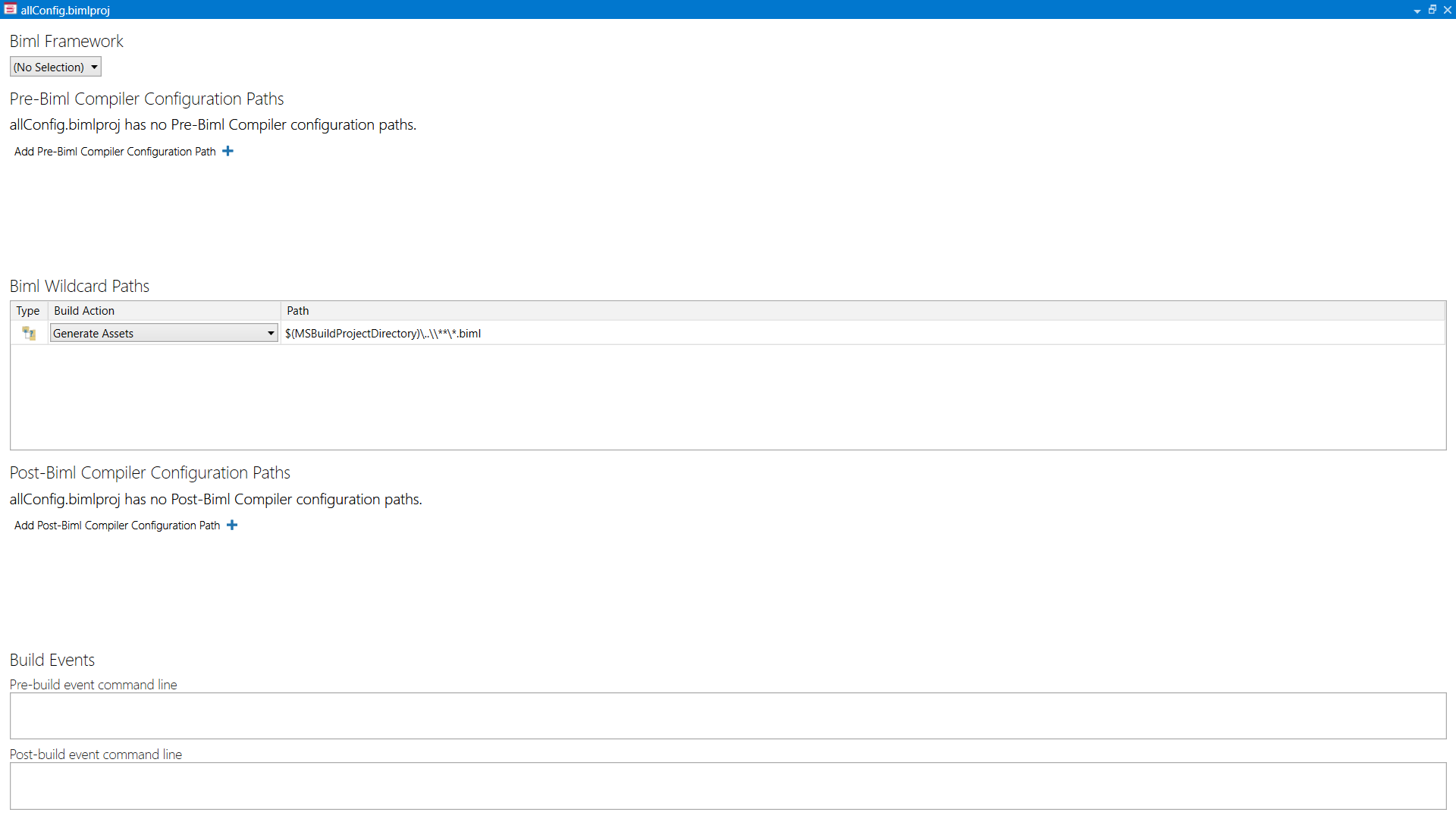This screenshot has width=1456, height=819.
Task: Click the plus icon beside Add Post-Biml Compiler Configuration Path
Action: point(232,525)
